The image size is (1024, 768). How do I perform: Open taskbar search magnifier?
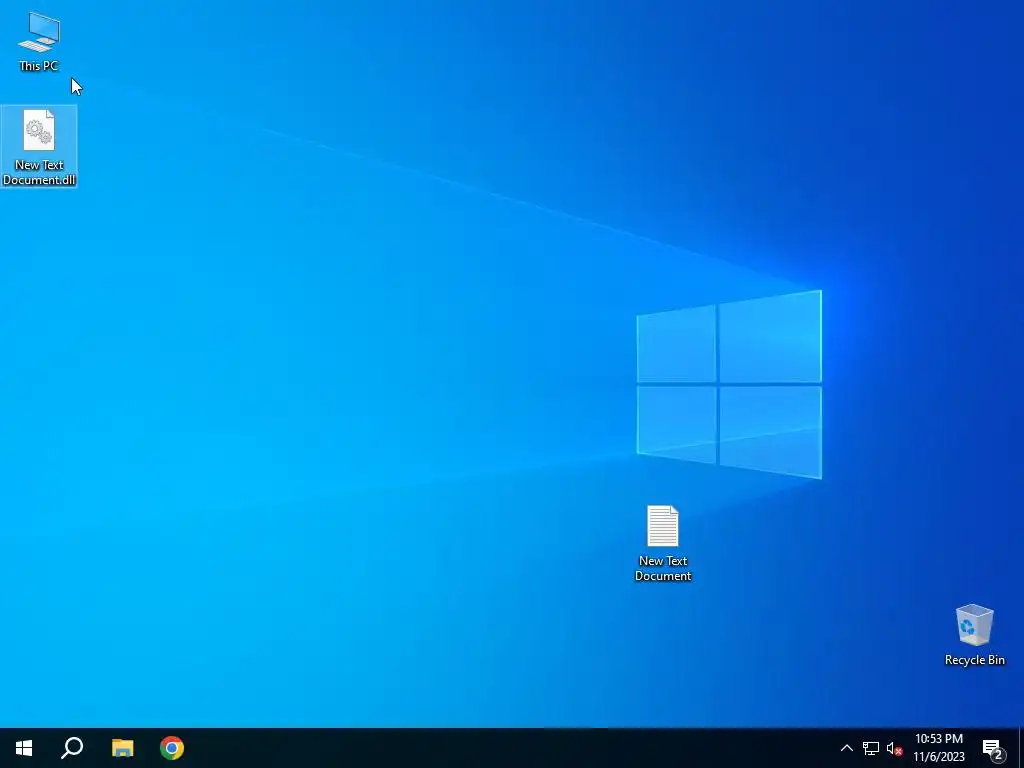(x=72, y=748)
